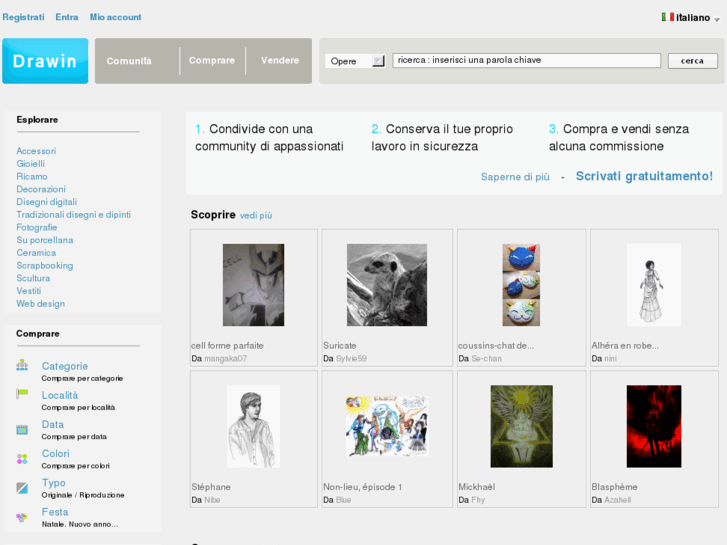Click the Festa celebration icon
Image resolution: width=727 pixels, height=545 pixels.
click(22, 517)
